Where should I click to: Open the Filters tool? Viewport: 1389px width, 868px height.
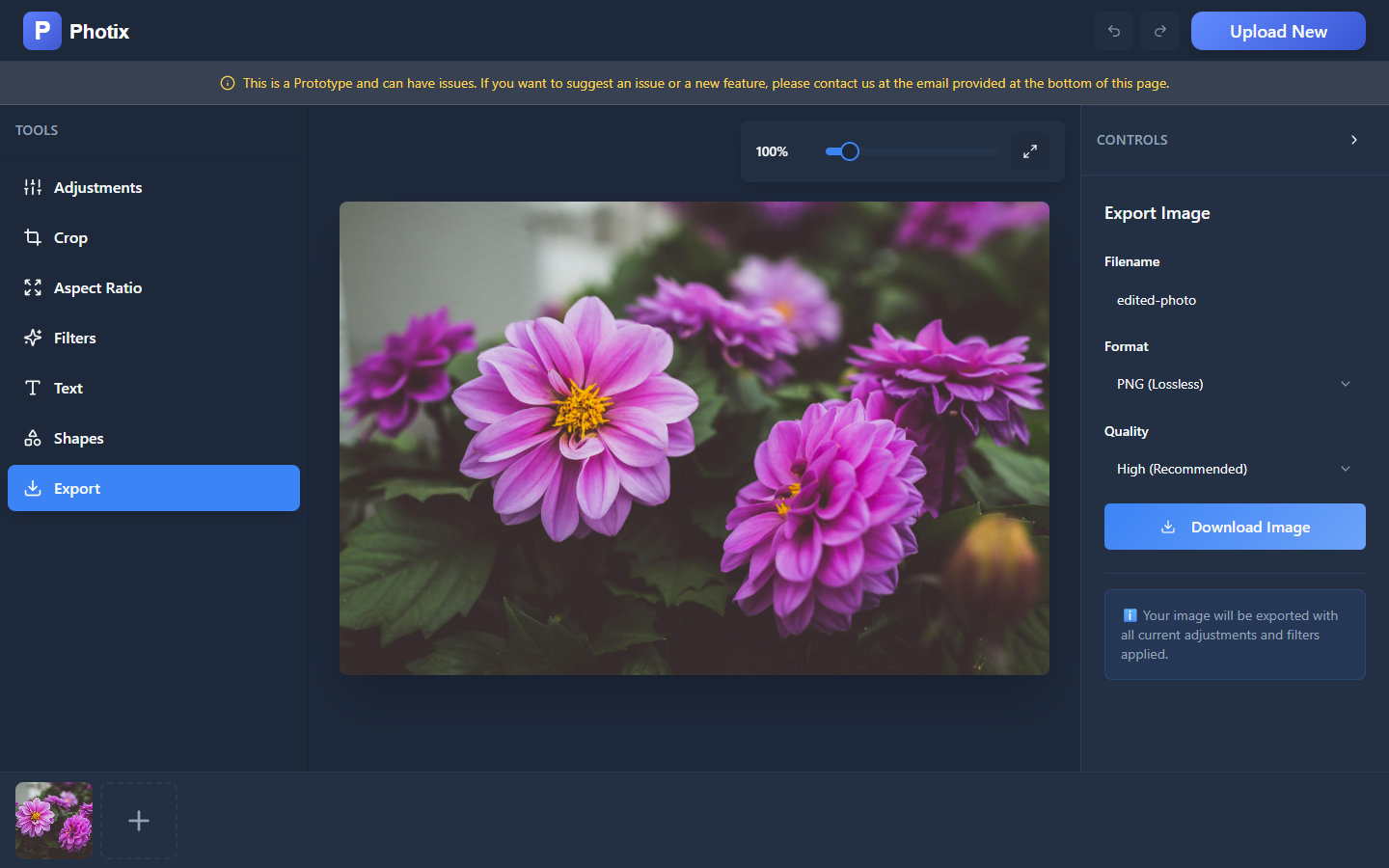[x=77, y=338]
